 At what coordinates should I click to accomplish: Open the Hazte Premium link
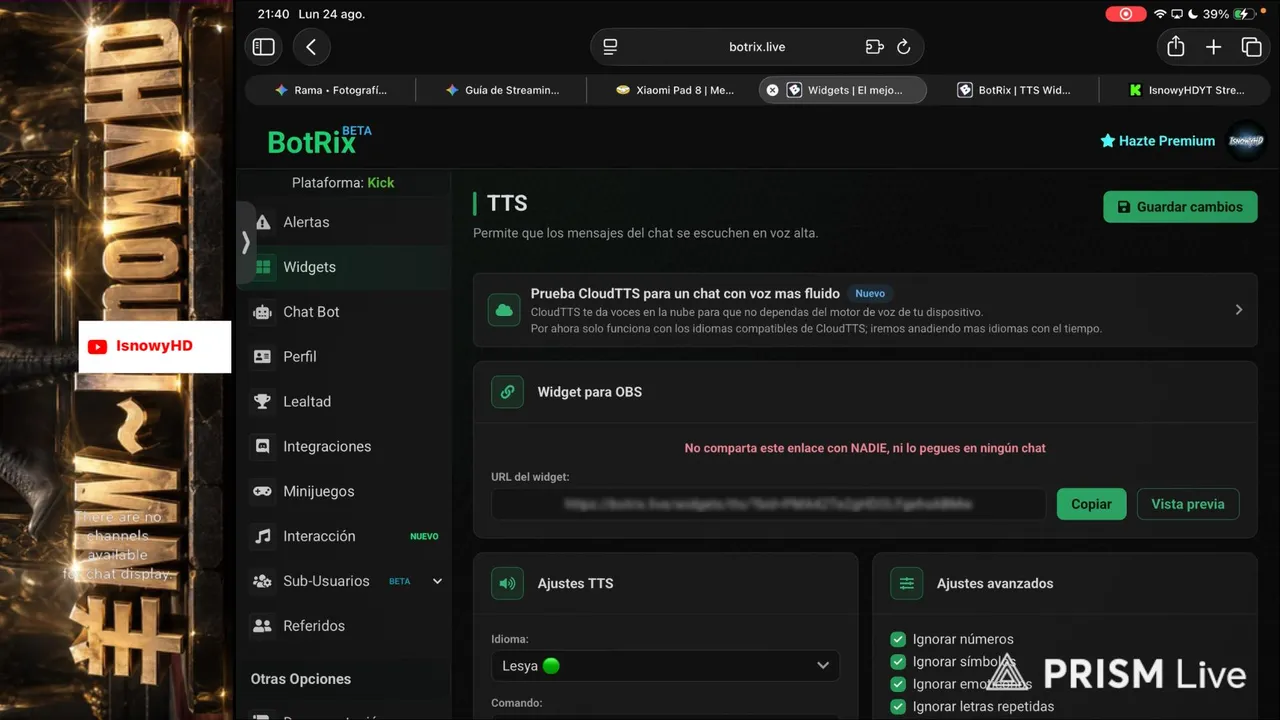point(1157,141)
